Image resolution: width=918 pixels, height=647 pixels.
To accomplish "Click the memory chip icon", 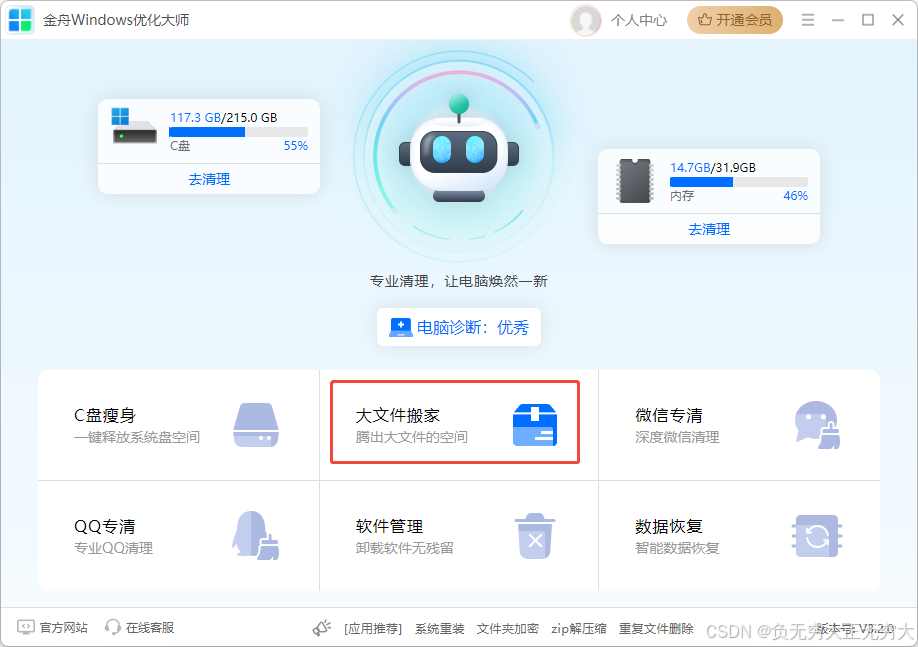I will [635, 180].
